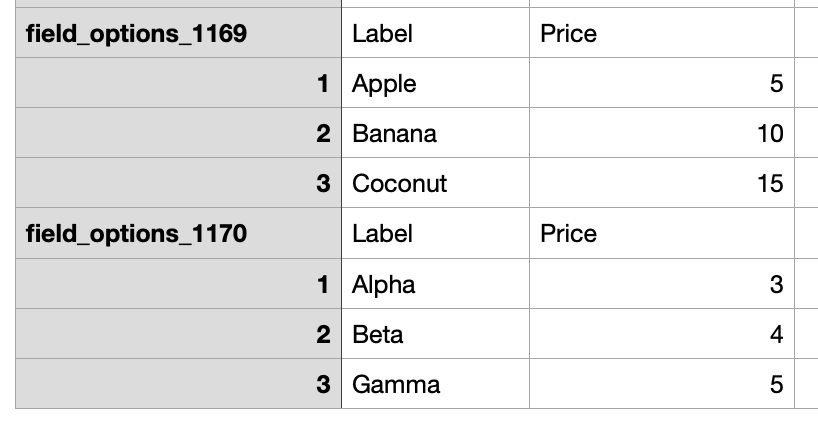The height and width of the screenshot is (428, 818).
Task: Click row number 3 beside Gamma
Action: pos(323,385)
